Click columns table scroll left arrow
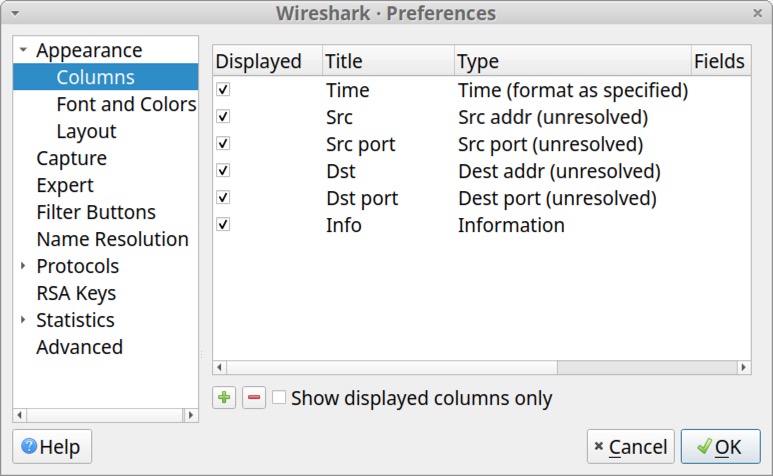The image size is (773, 476). [219, 367]
